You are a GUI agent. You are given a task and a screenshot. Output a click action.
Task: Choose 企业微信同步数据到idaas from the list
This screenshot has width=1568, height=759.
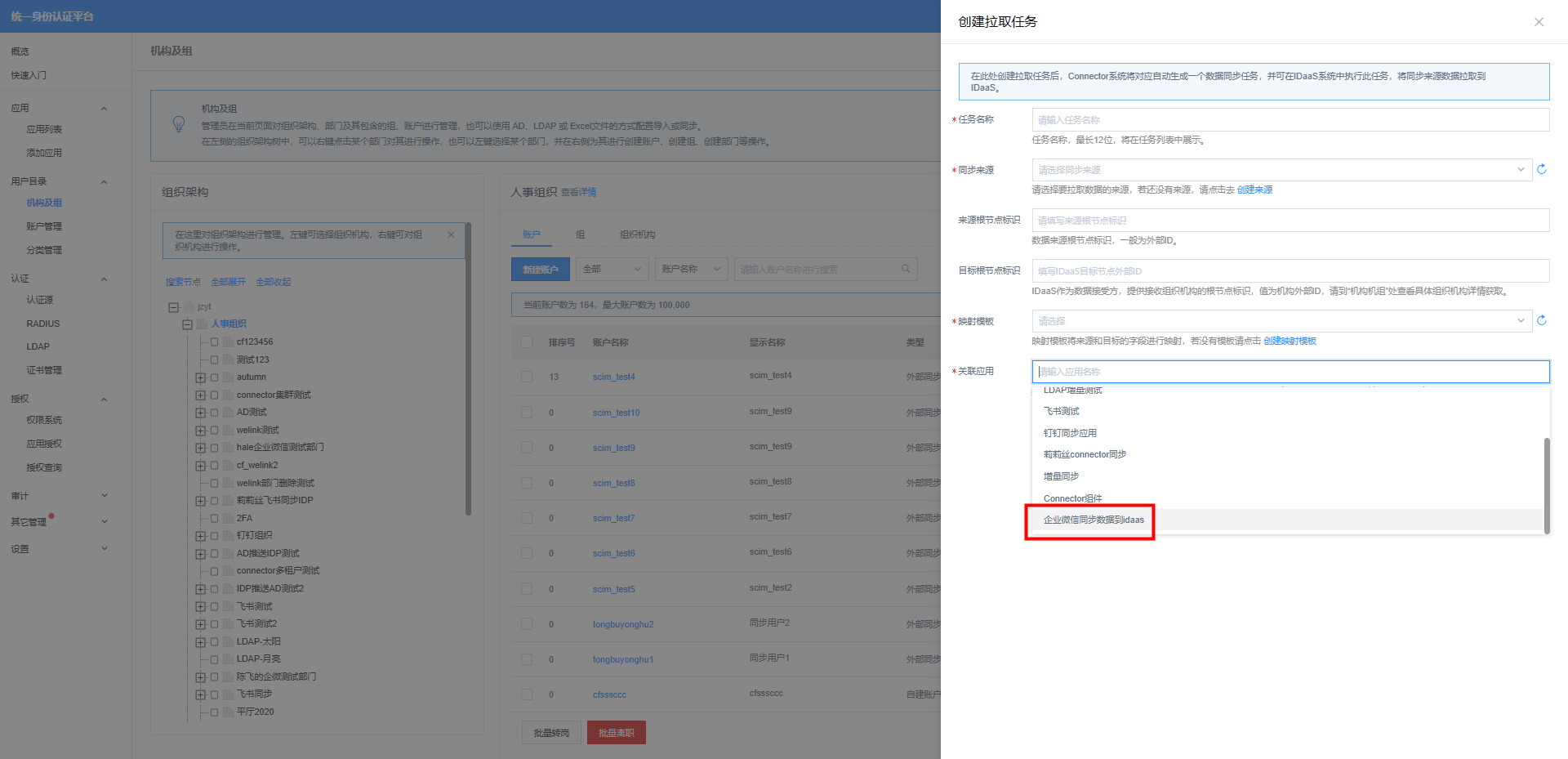(1094, 520)
